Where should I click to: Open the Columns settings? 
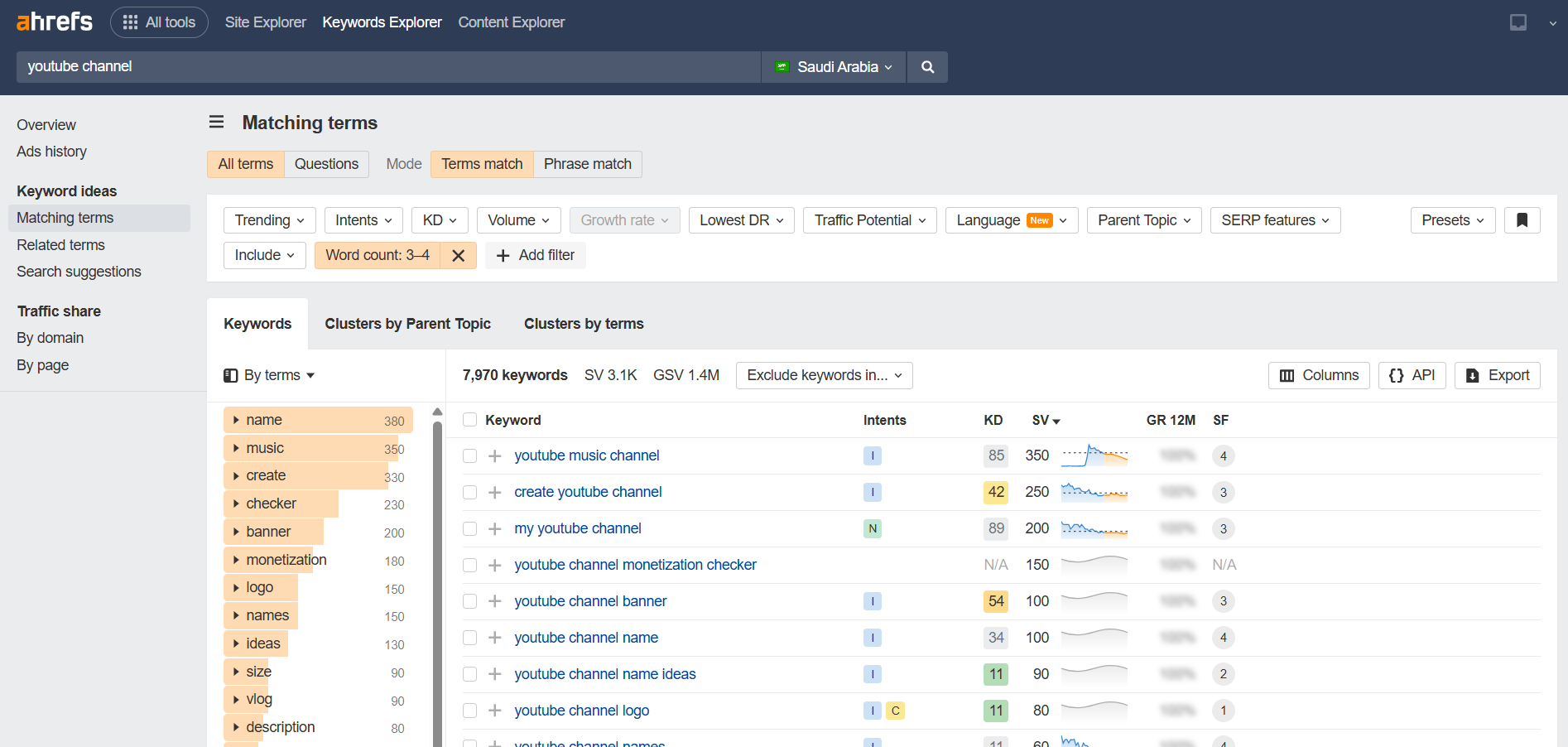tap(1319, 376)
